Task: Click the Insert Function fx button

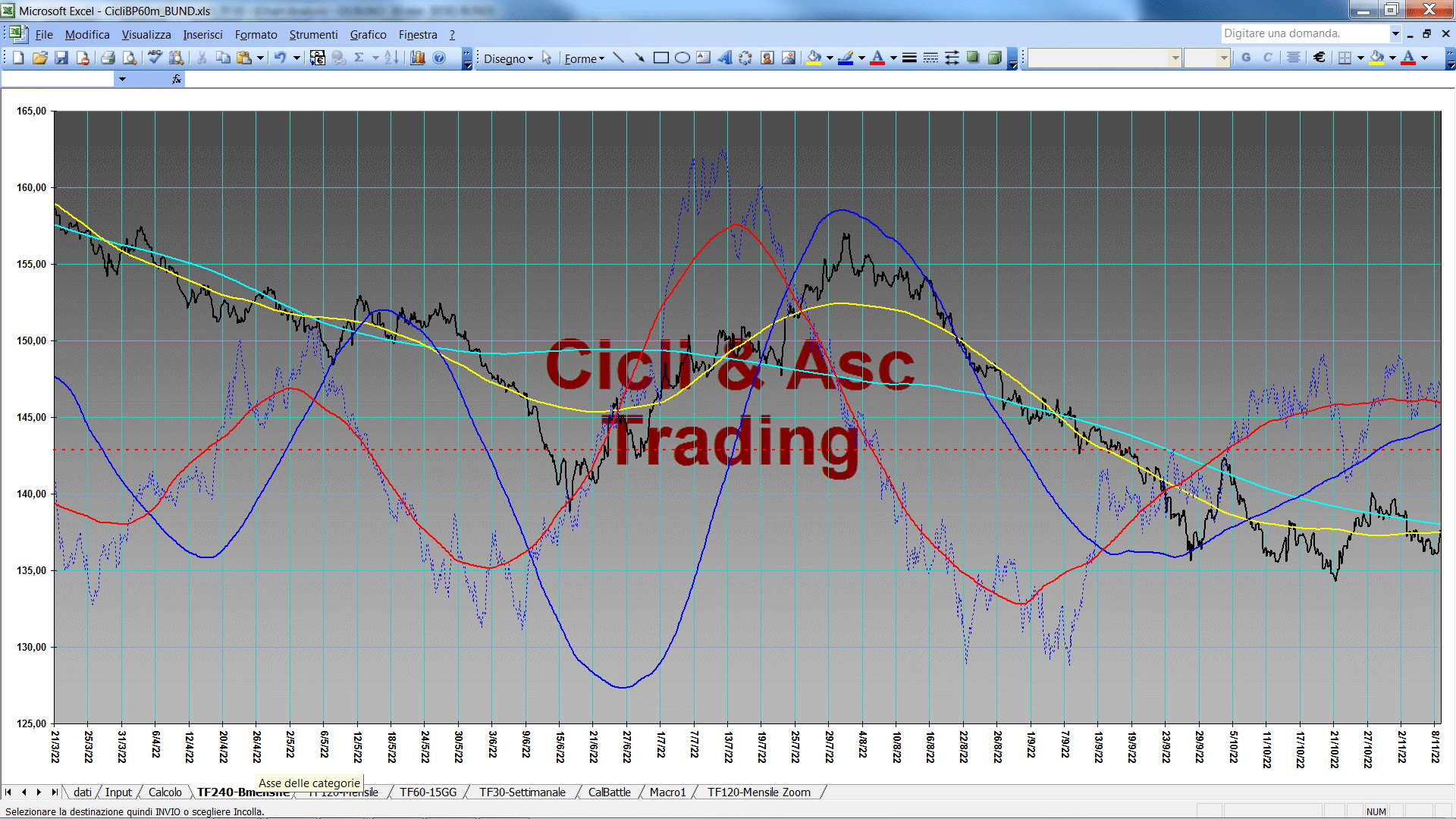Action: coord(177,79)
